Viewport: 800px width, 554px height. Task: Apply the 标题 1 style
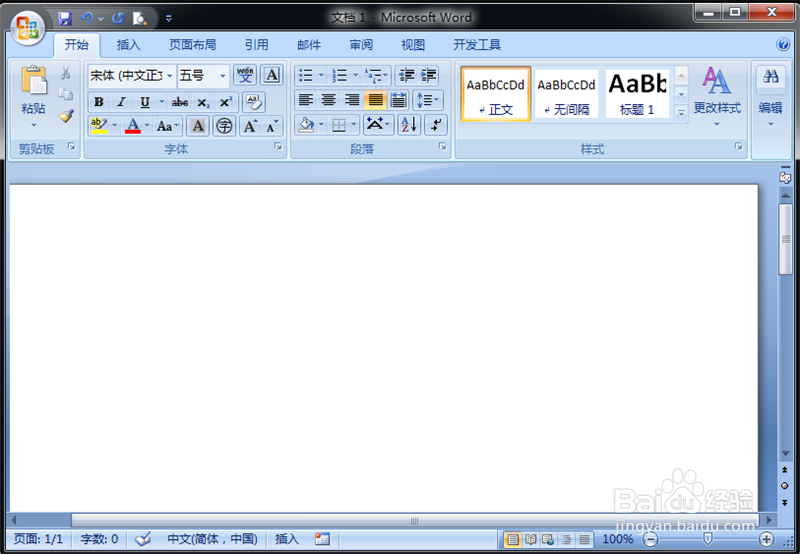pos(637,93)
